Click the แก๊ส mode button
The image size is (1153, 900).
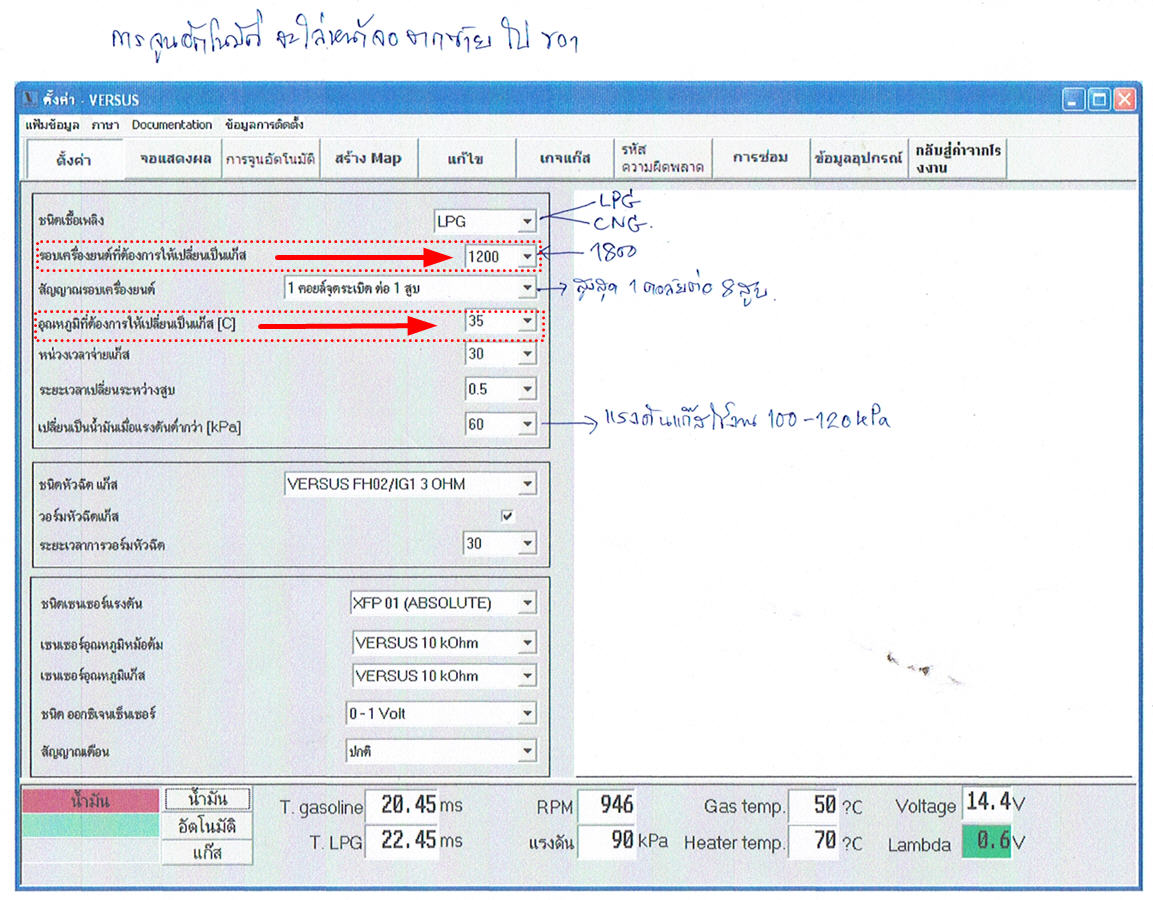click(x=207, y=852)
